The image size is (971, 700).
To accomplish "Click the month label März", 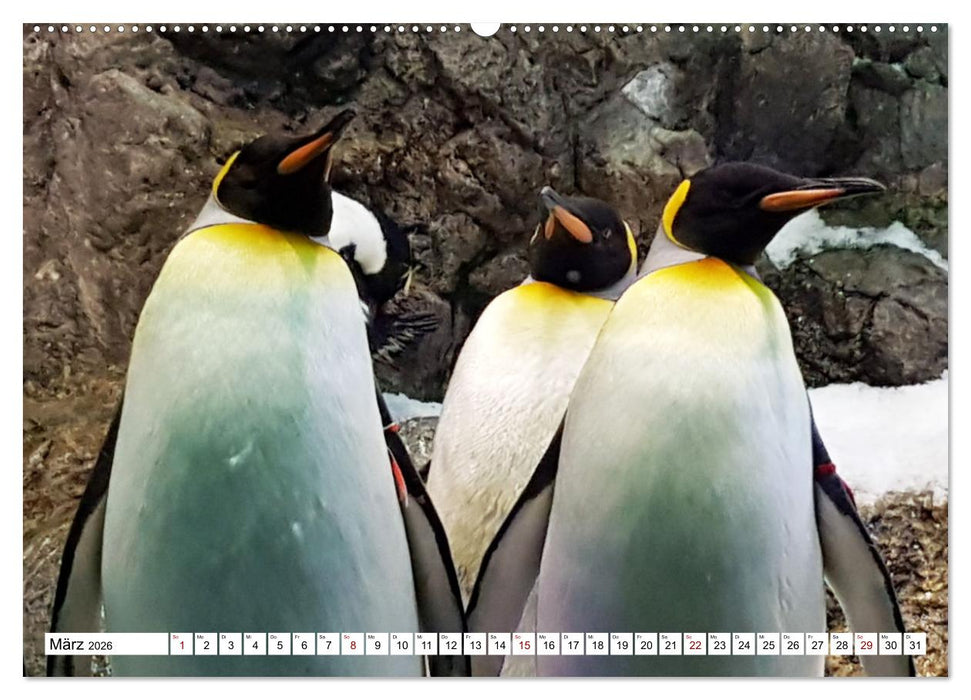I will 67,647.
